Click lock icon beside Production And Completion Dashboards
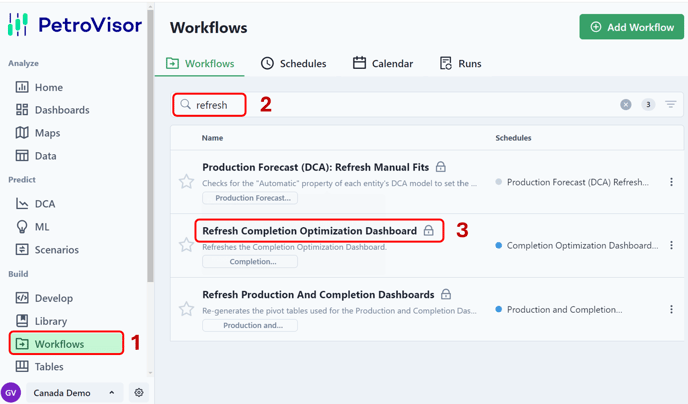 (446, 294)
